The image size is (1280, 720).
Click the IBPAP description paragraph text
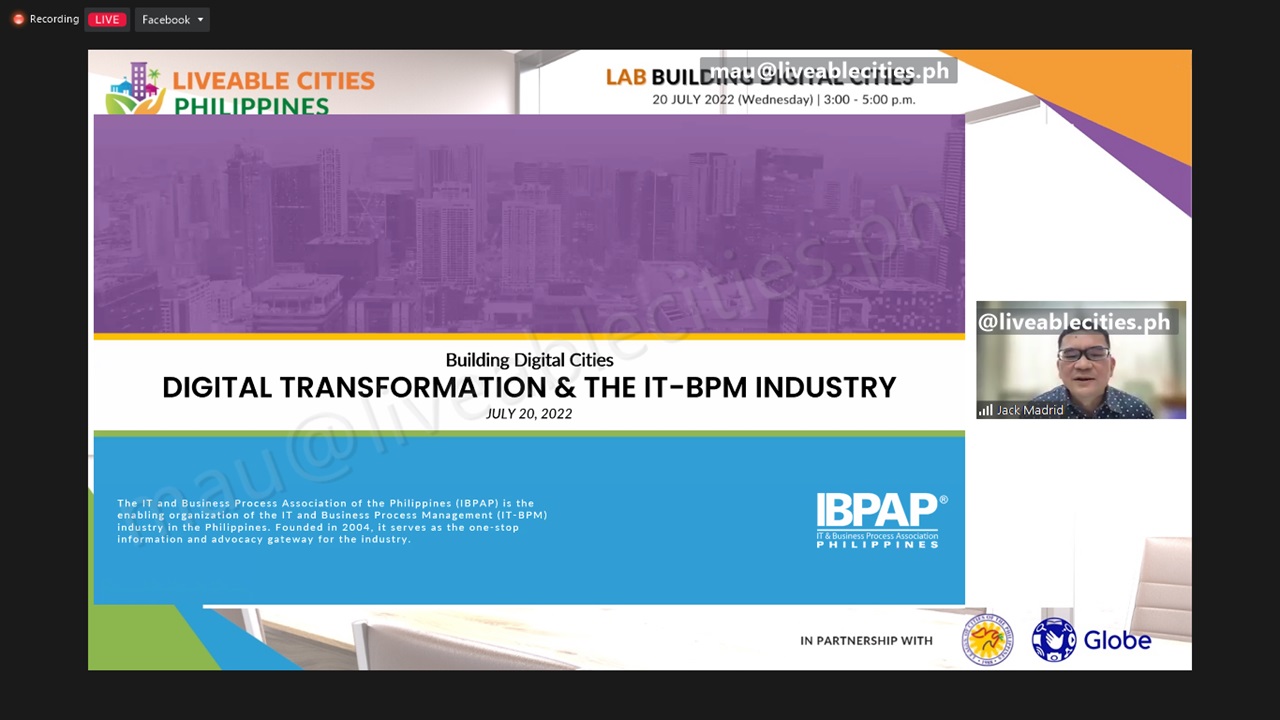[x=332, y=521]
